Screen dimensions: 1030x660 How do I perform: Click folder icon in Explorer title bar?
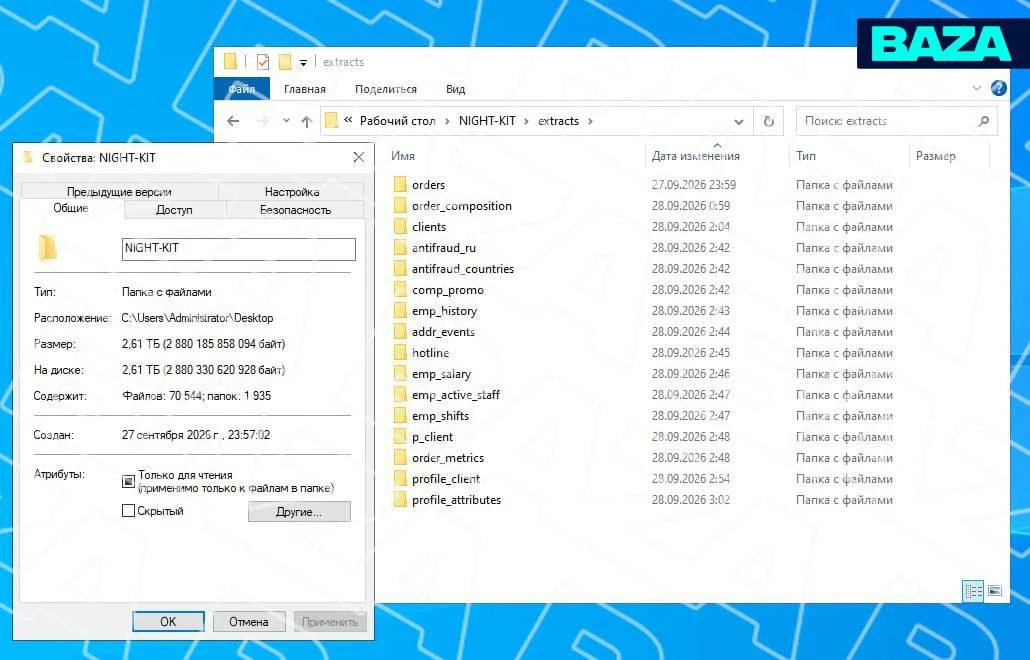click(x=230, y=62)
